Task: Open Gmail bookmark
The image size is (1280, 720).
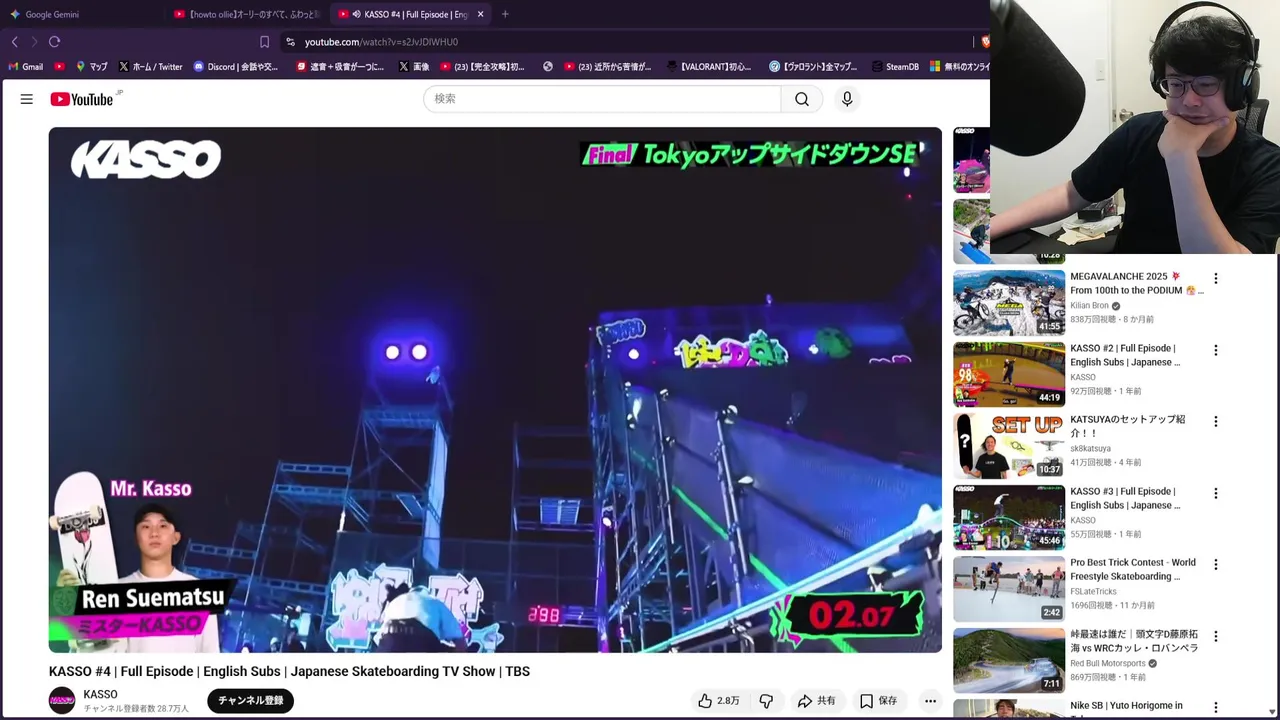Action: click(25, 67)
